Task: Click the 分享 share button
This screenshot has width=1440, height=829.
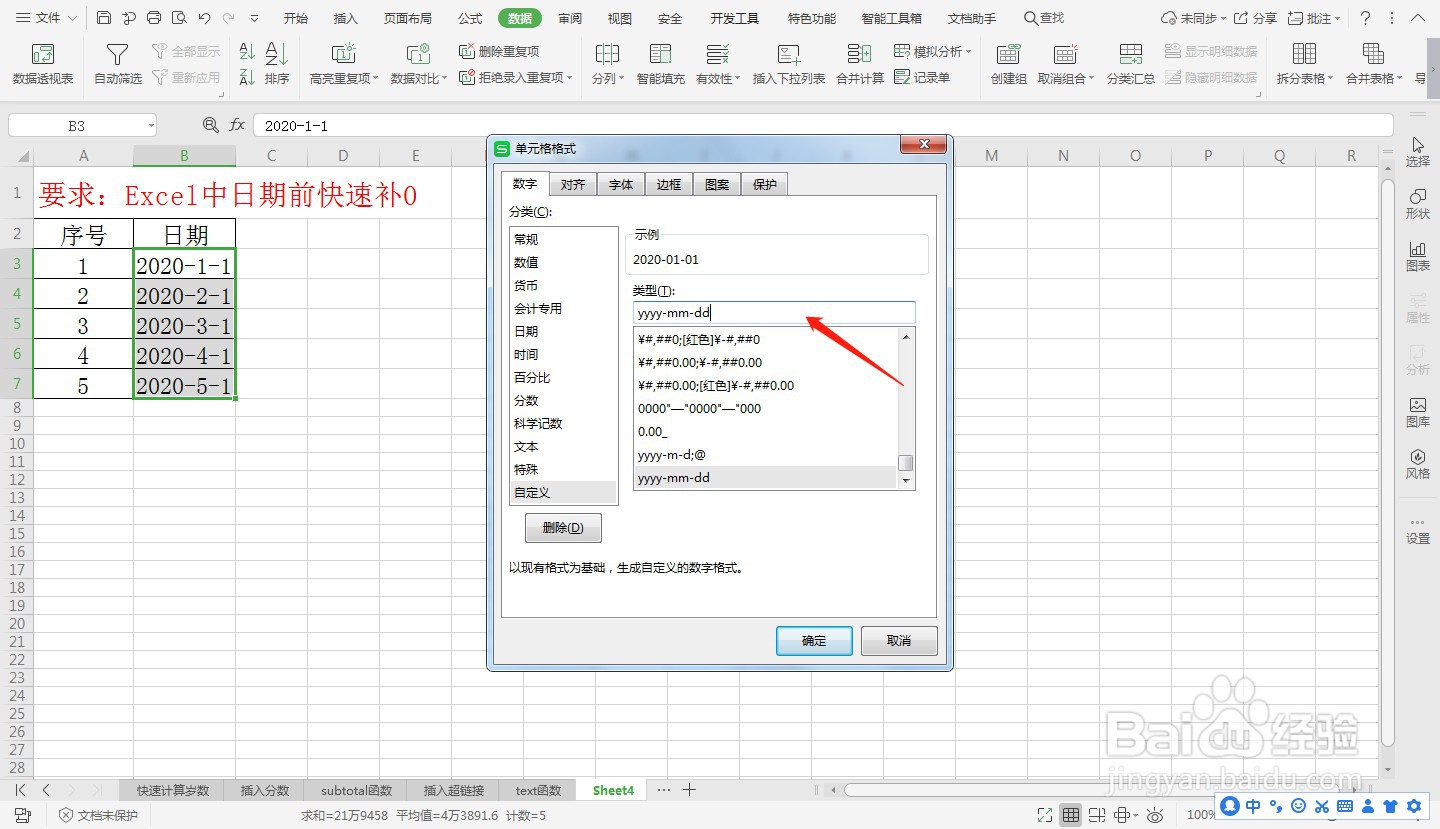Action: point(1256,18)
